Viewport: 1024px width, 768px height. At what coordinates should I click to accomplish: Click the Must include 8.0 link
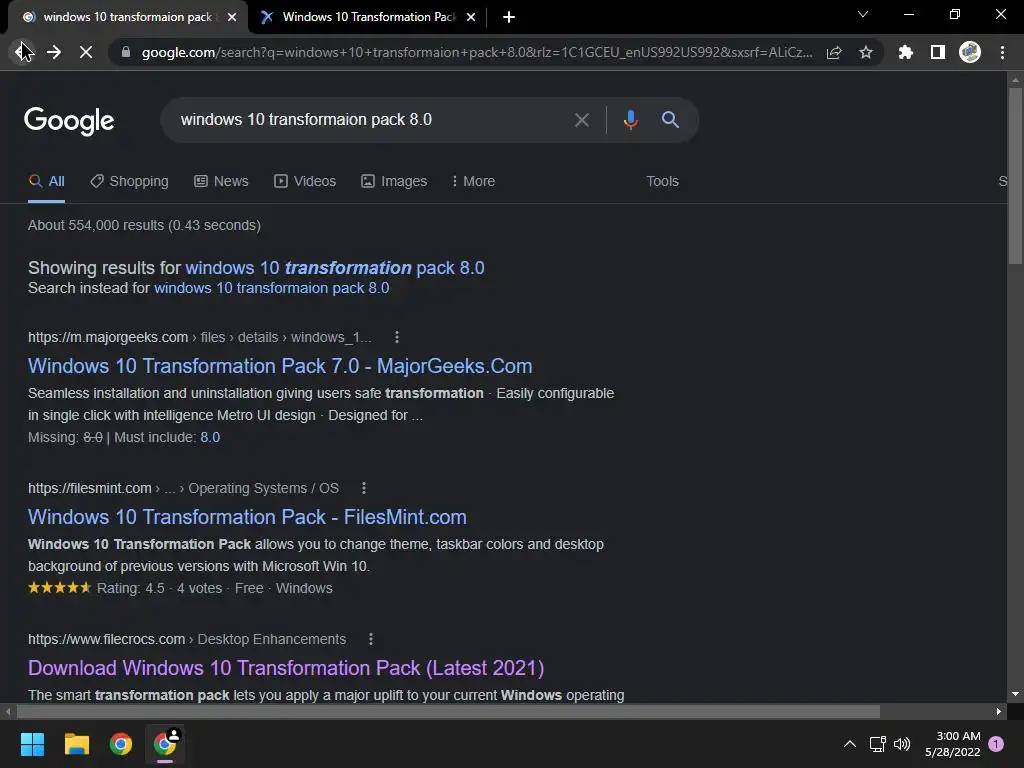210,437
